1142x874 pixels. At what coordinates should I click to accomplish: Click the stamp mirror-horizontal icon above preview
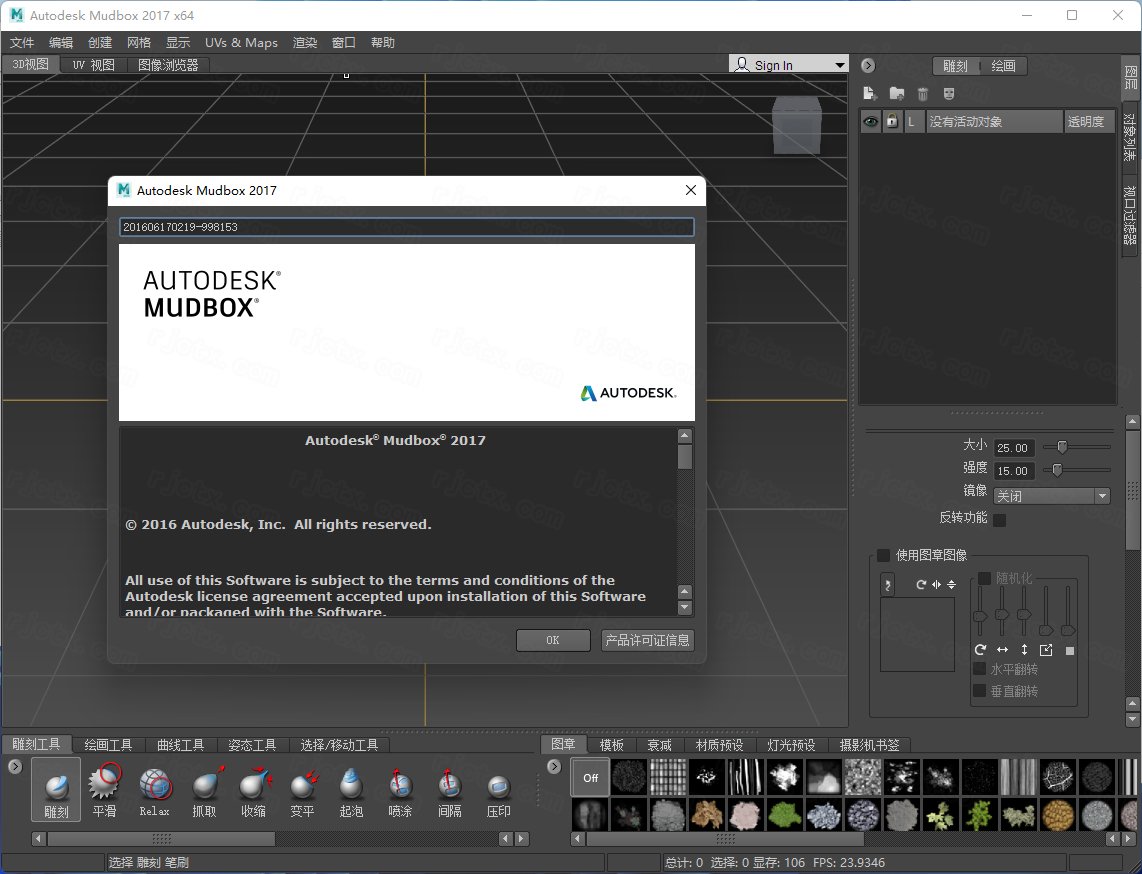tap(937, 584)
